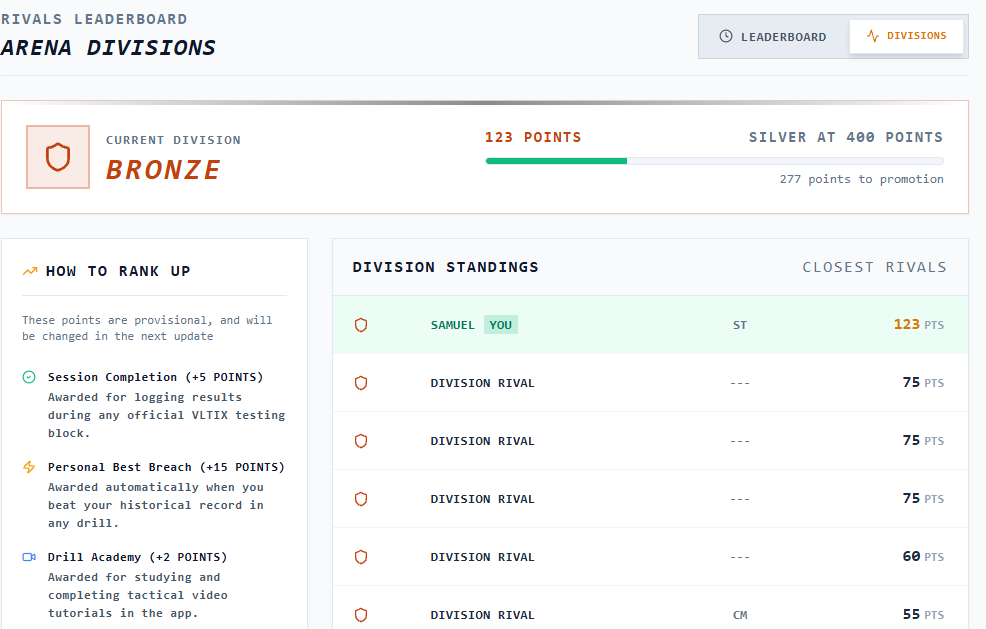986x629 pixels.
Task: Click the Division Standings heading
Action: click(x=445, y=267)
